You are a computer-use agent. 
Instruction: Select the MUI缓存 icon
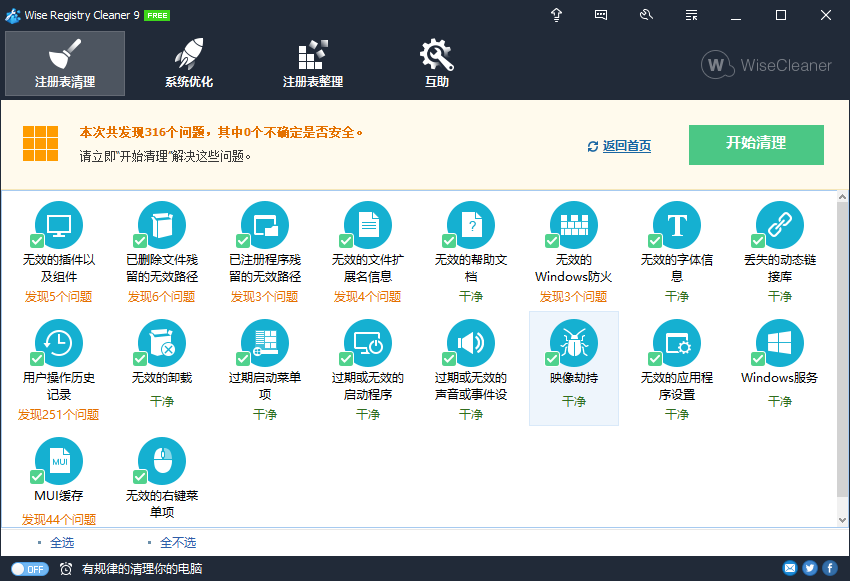pyautogui.click(x=59, y=461)
